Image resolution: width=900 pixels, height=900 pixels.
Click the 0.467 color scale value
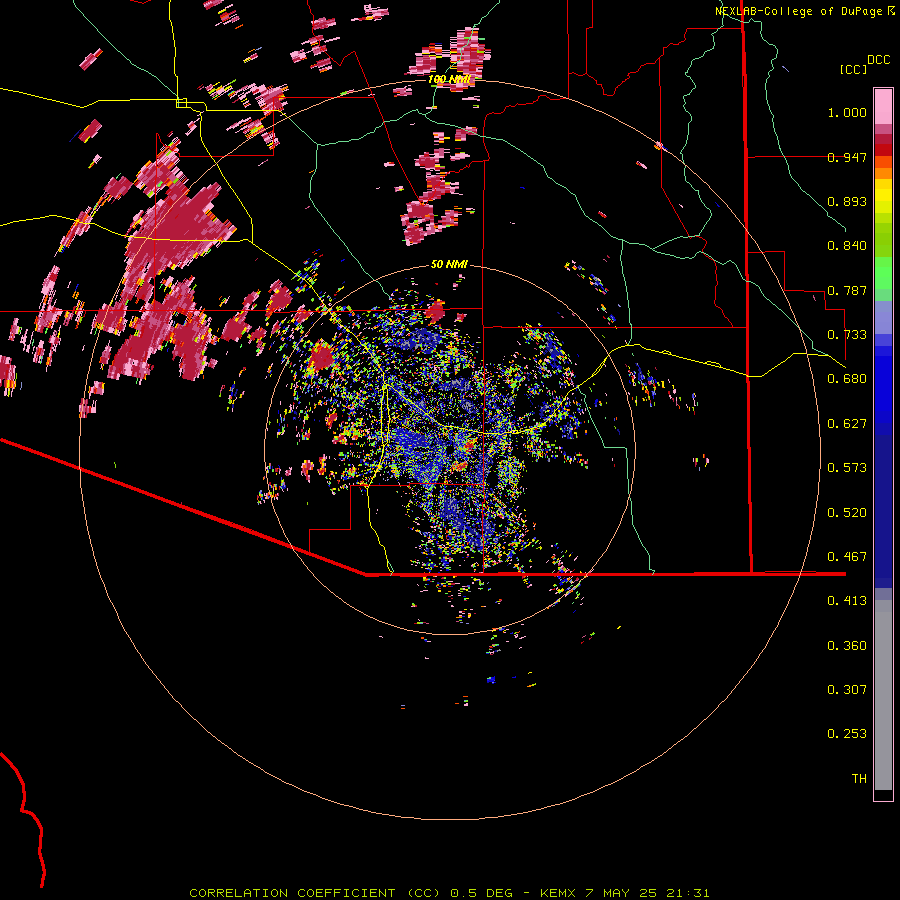pos(847,557)
